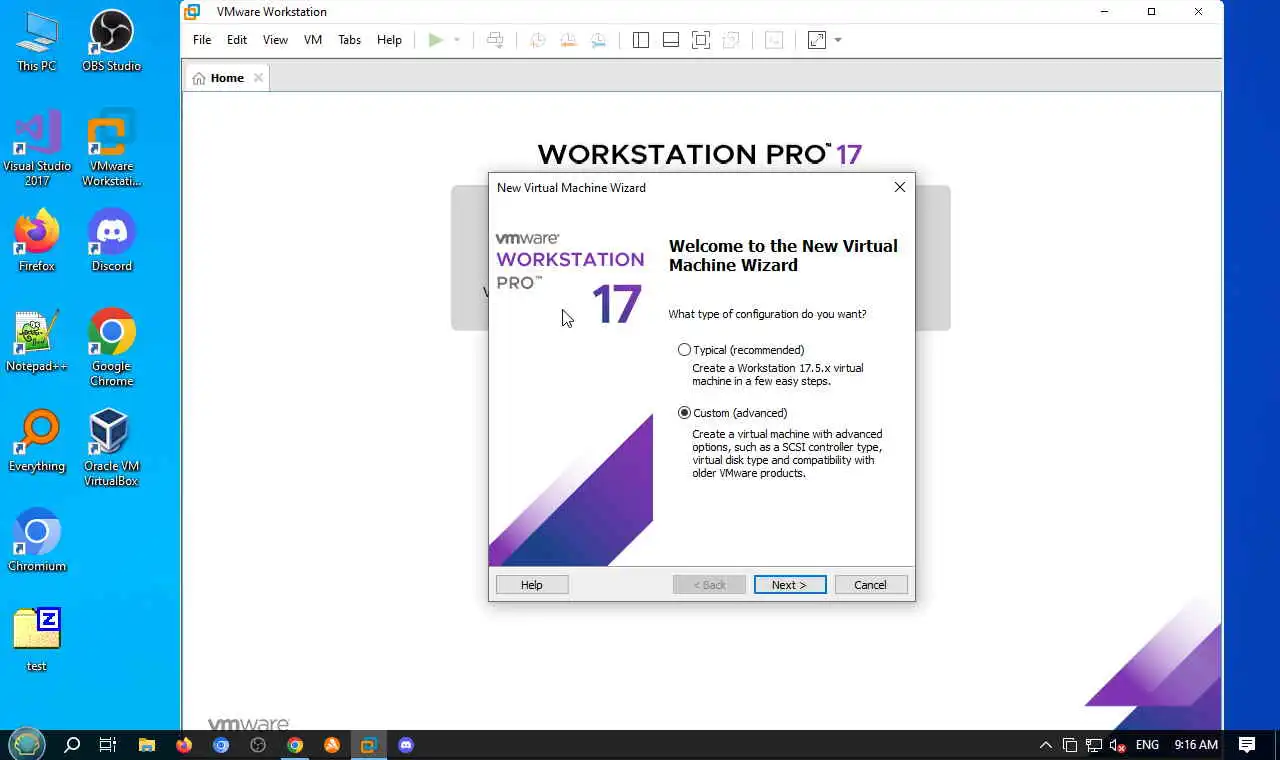Open the Chromium desktop icon
Viewport: 1280px width, 760px height.
pos(37,542)
